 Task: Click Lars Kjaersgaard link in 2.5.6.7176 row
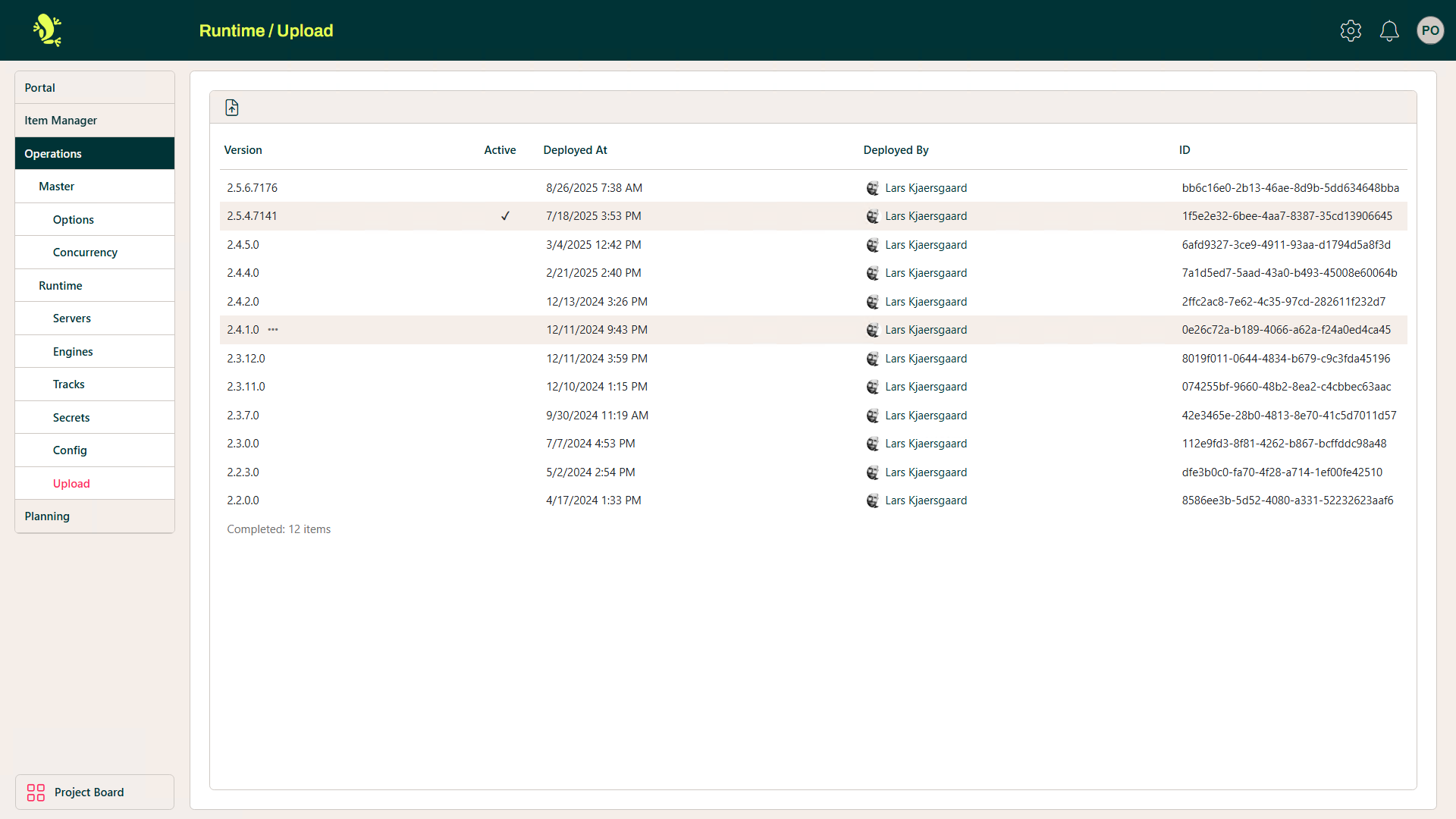[x=926, y=188]
